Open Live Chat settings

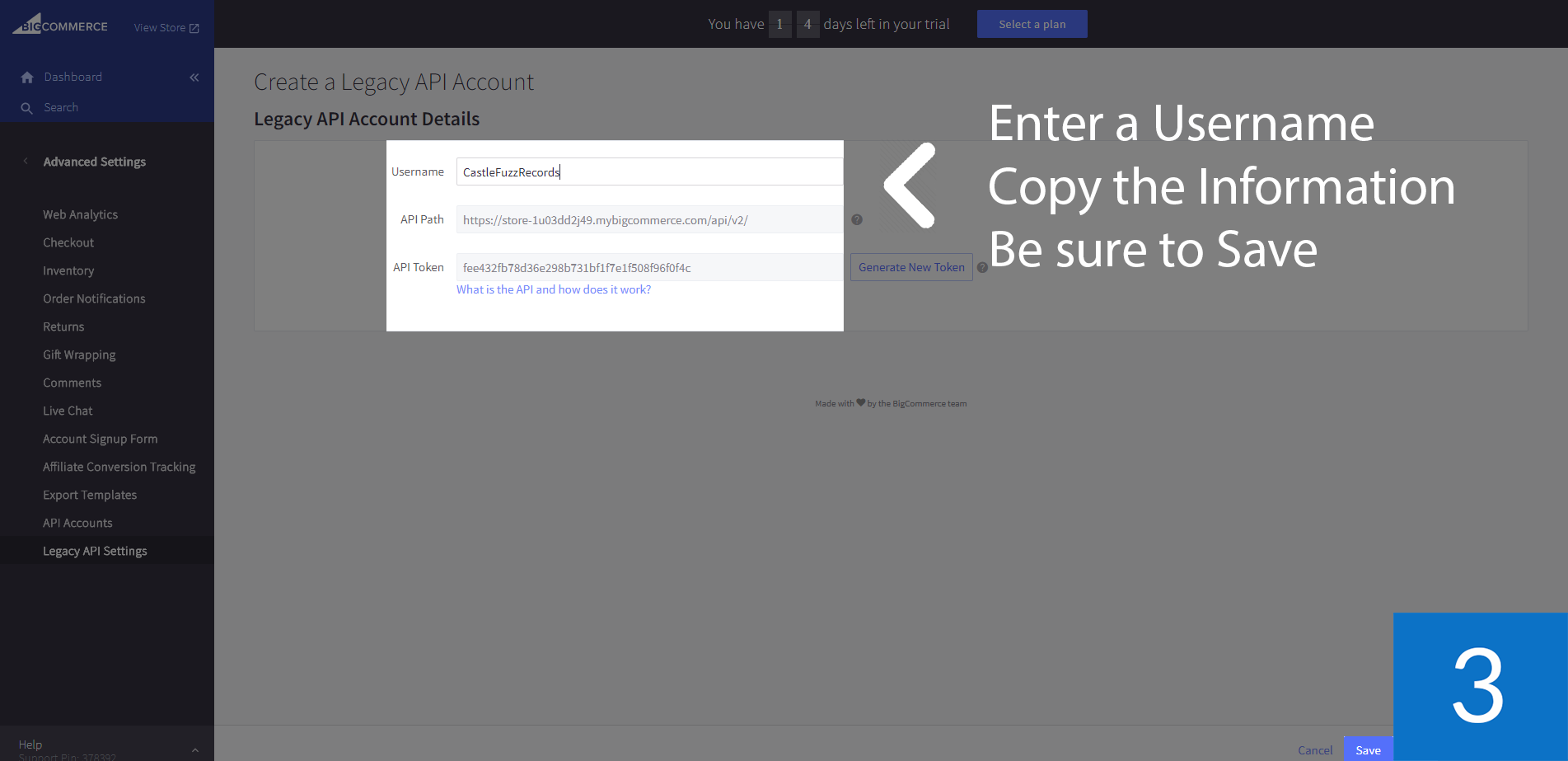point(68,411)
